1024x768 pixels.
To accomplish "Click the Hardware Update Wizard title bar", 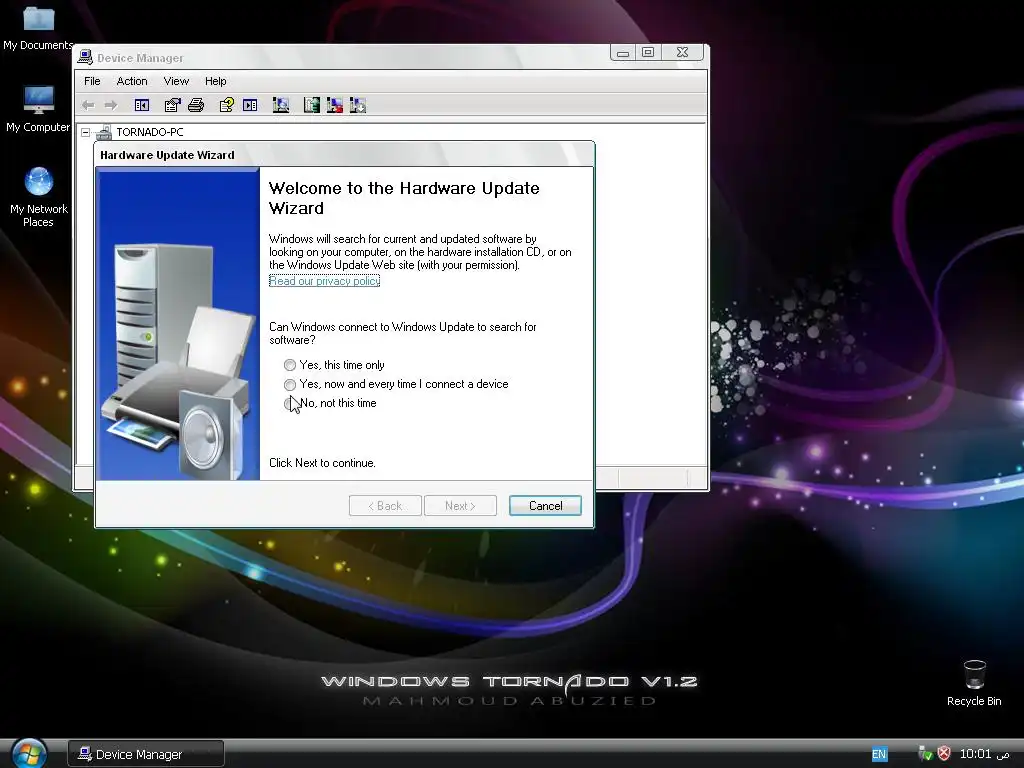I will (345, 155).
